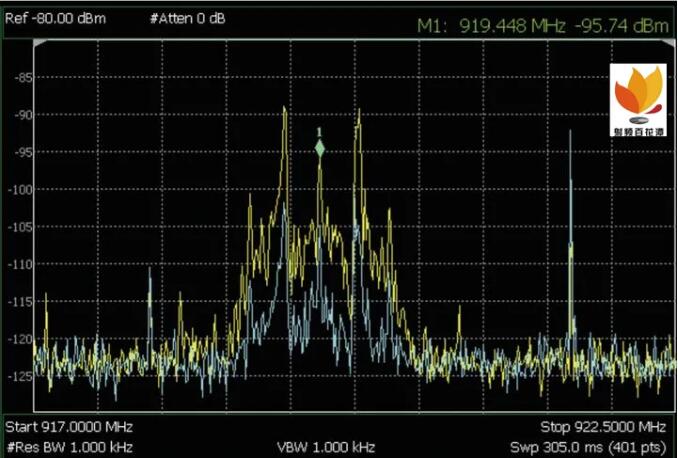Click the -100 dBm Y-axis scale label
The height and width of the screenshot is (458, 678).
tap(19, 189)
